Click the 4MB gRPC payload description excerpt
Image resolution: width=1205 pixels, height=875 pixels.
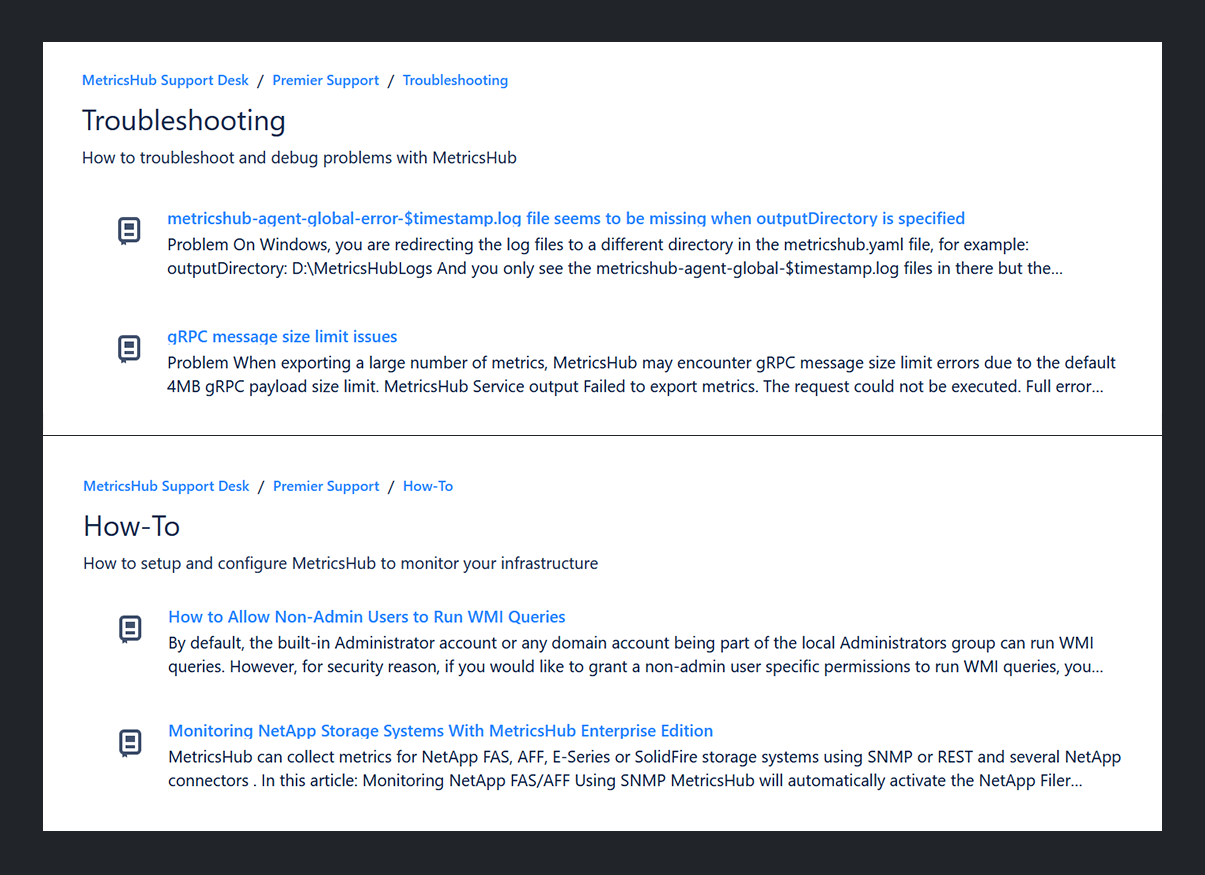click(x=640, y=374)
